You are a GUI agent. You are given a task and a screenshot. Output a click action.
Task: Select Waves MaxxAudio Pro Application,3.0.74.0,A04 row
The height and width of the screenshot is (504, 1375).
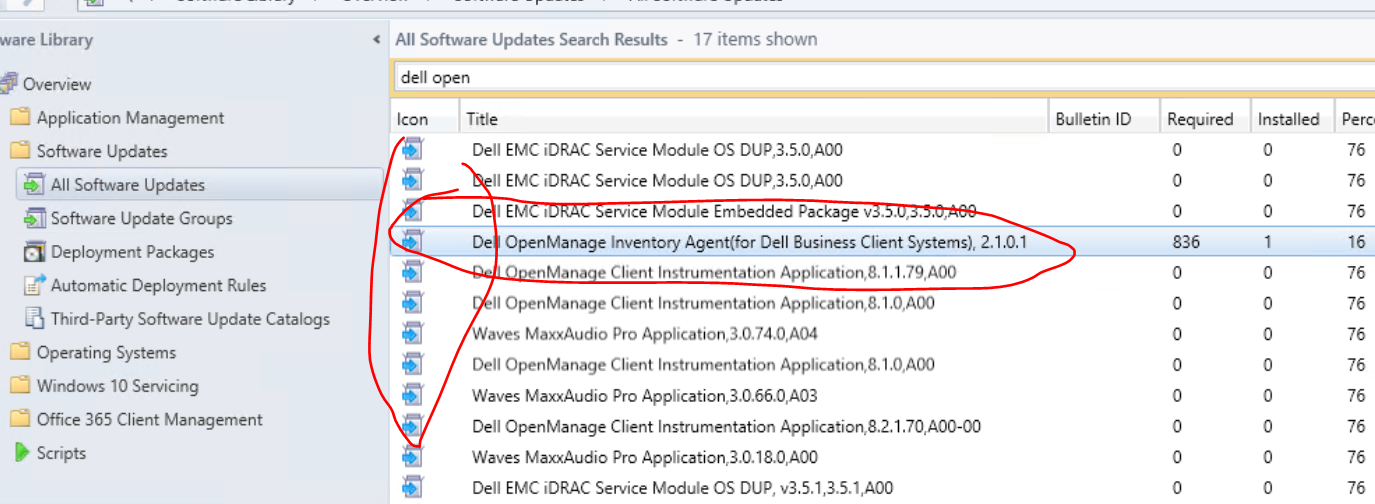[882, 334]
